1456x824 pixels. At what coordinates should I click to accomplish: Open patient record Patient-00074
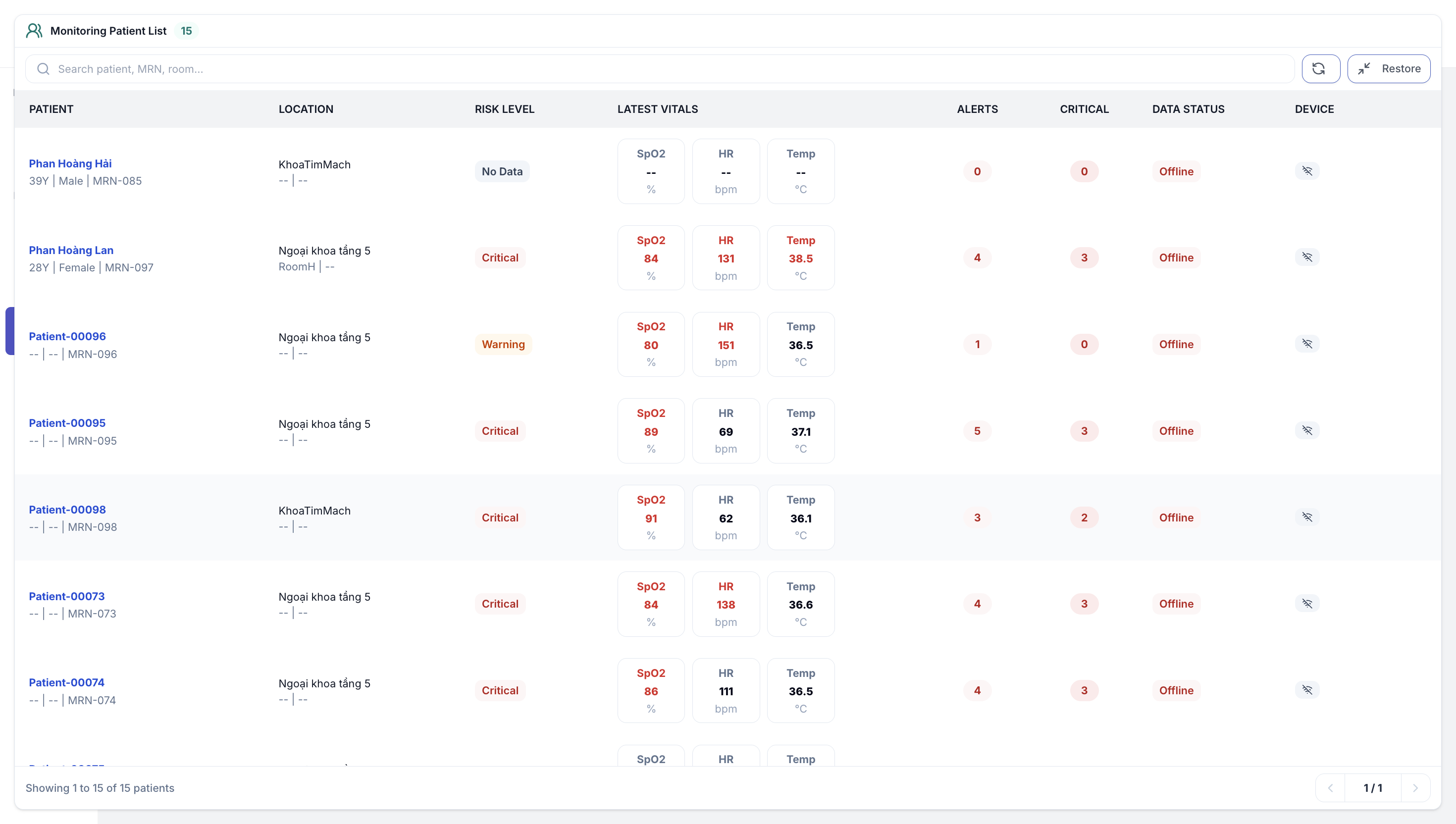[67, 682]
